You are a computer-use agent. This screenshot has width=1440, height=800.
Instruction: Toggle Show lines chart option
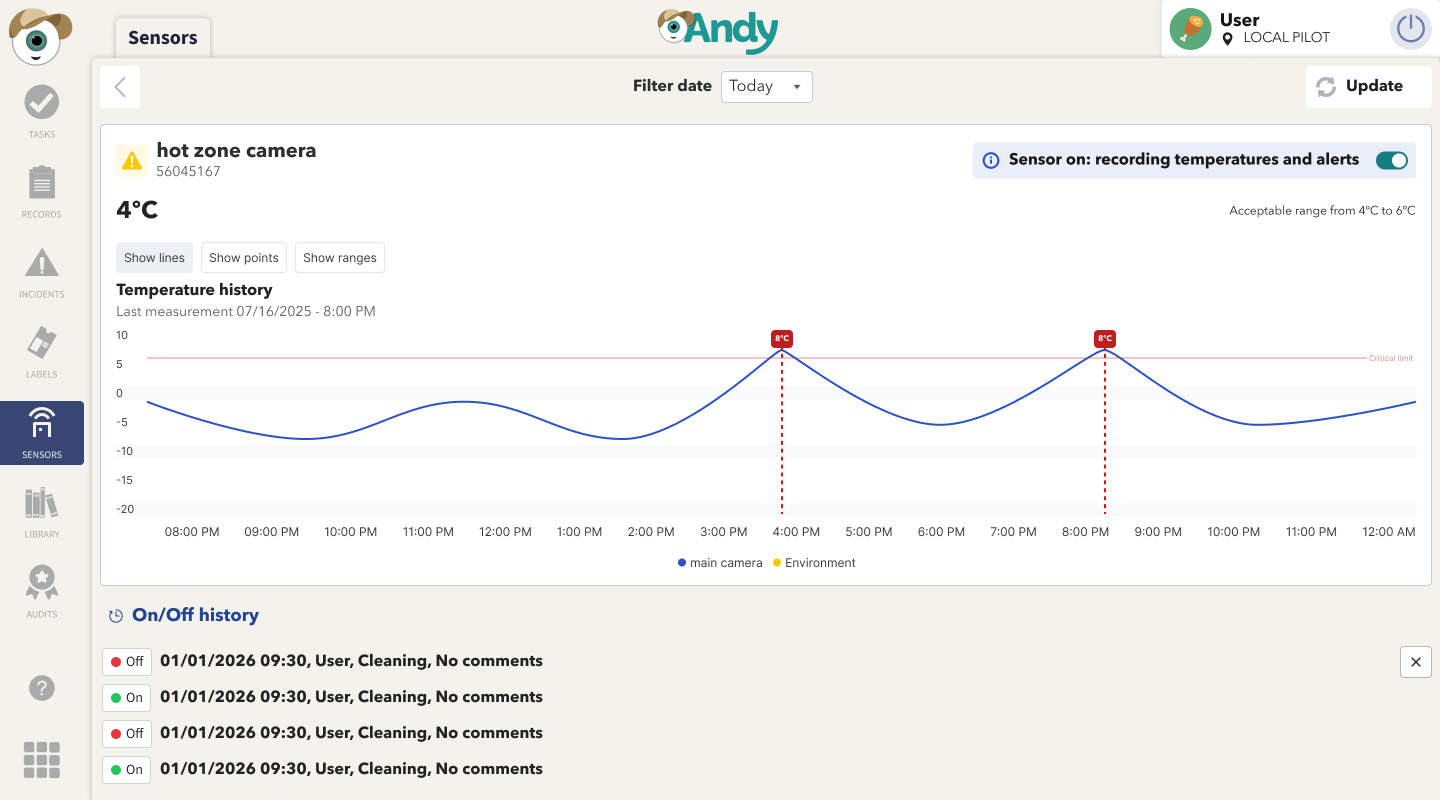pyautogui.click(x=154, y=258)
